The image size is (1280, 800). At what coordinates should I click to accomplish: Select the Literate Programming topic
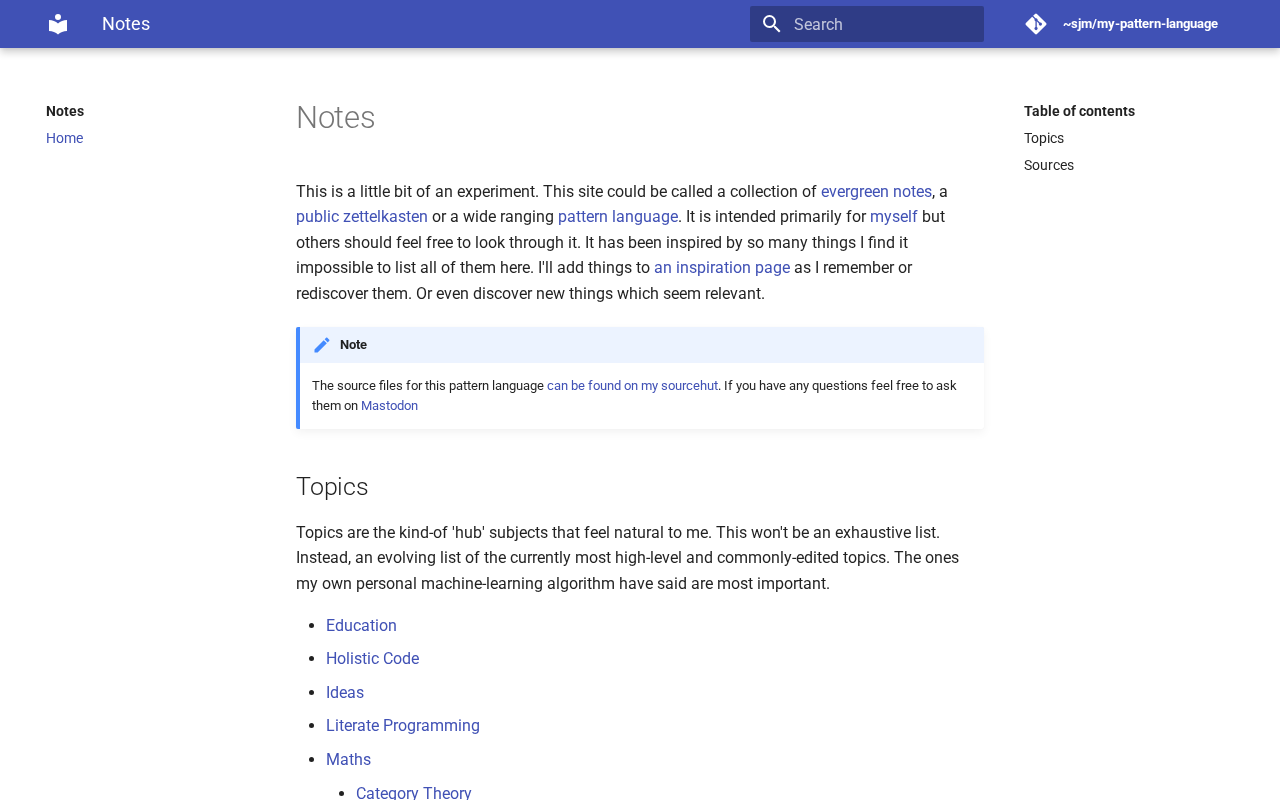[x=403, y=726]
